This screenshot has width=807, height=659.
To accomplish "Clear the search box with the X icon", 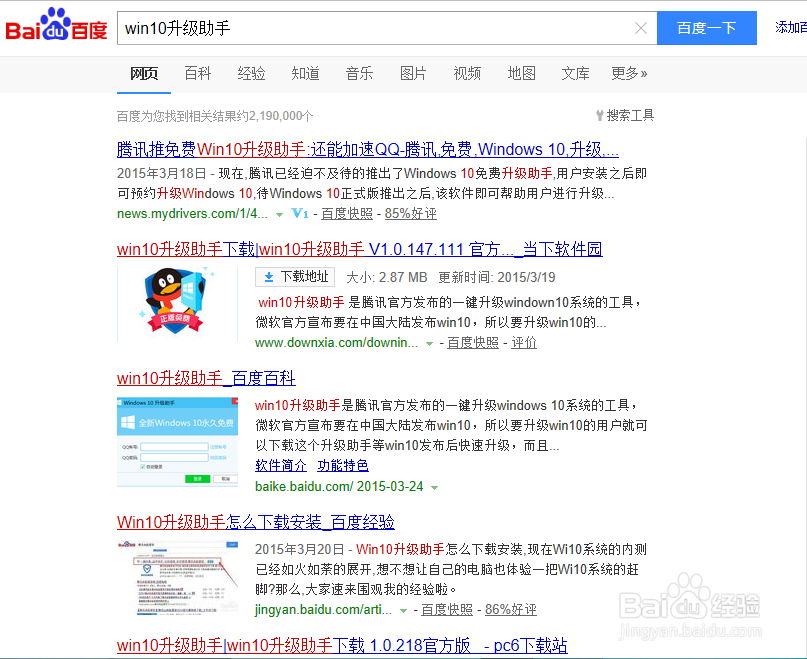I will click(x=641, y=28).
